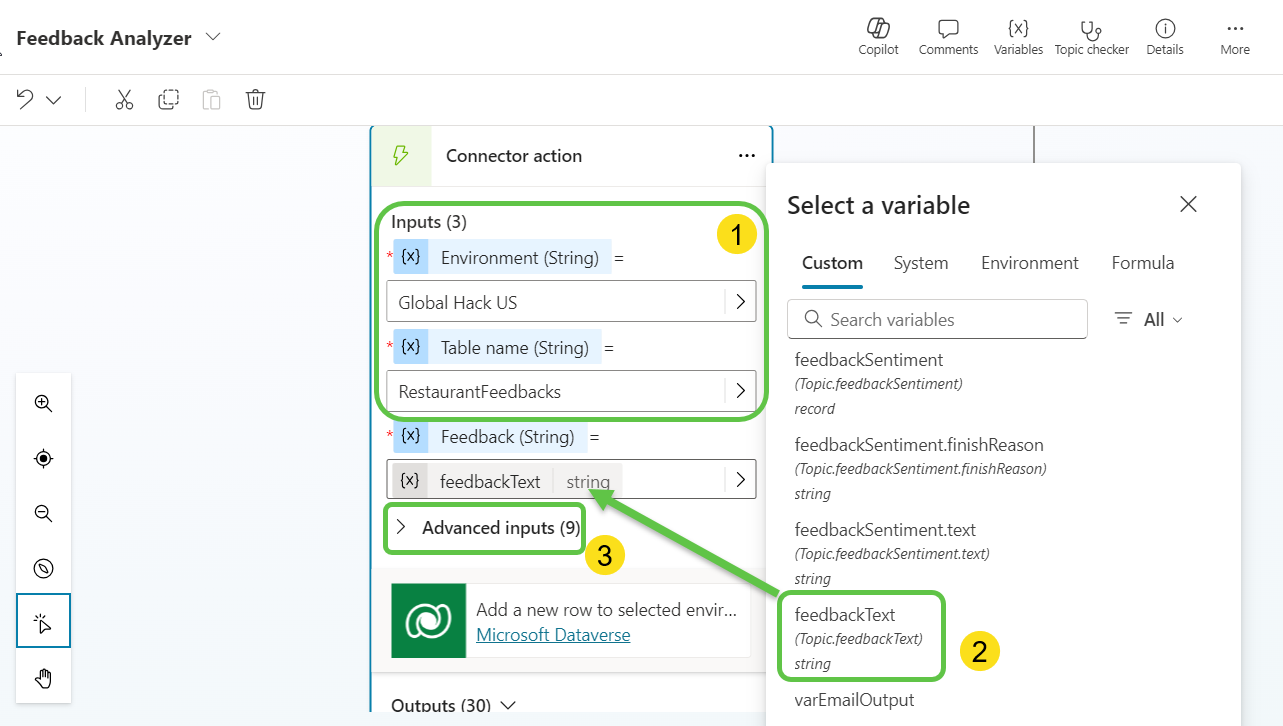Open the Microsoft Dataverse link

[x=553, y=635]
